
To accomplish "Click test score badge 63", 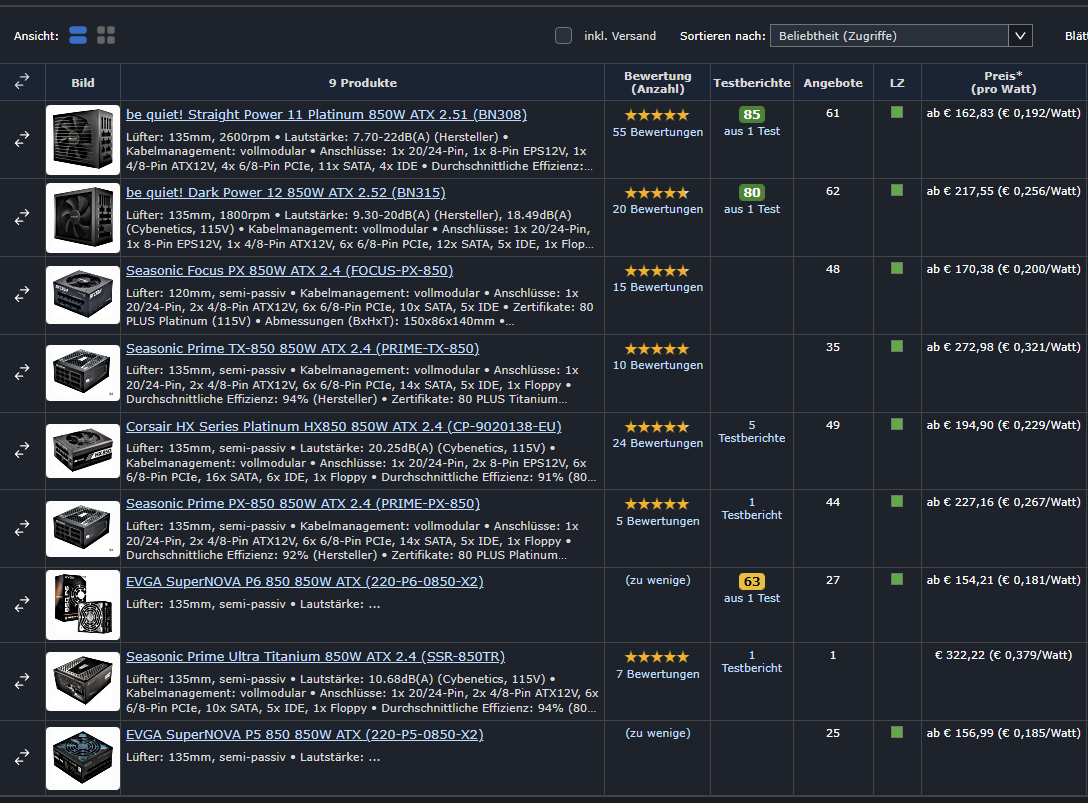I will (x=751, y=582).
